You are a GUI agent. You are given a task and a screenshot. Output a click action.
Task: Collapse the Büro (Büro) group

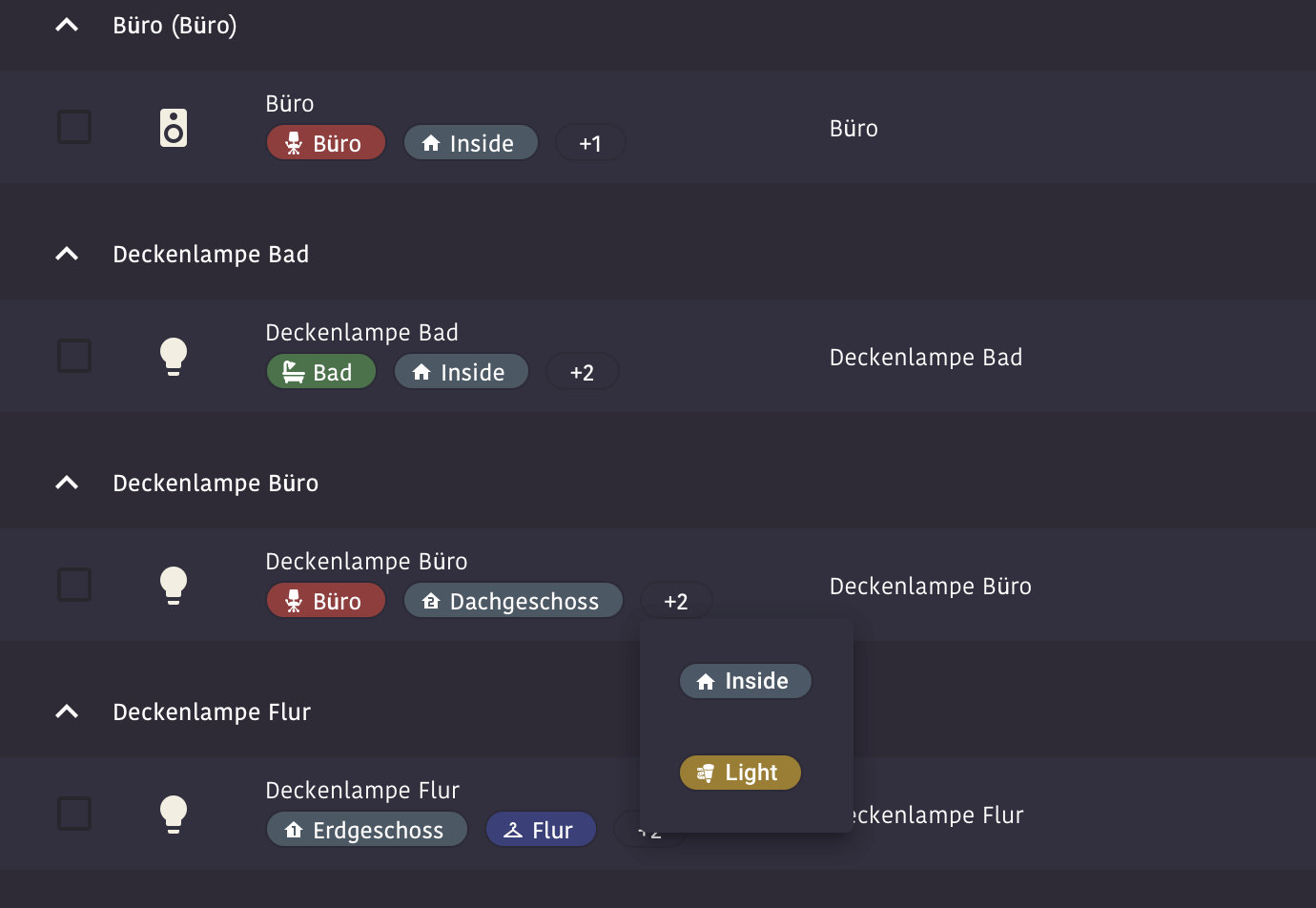click(x=67, y=26)
